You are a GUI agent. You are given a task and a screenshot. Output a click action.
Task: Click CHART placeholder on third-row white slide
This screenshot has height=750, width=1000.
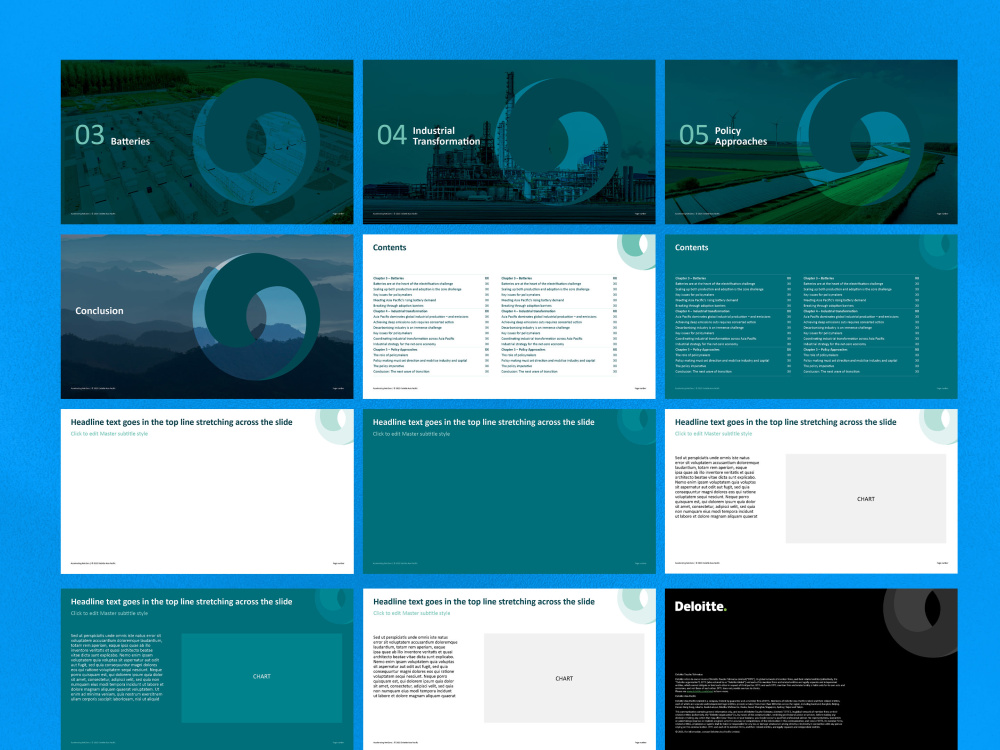coord(865,499)
